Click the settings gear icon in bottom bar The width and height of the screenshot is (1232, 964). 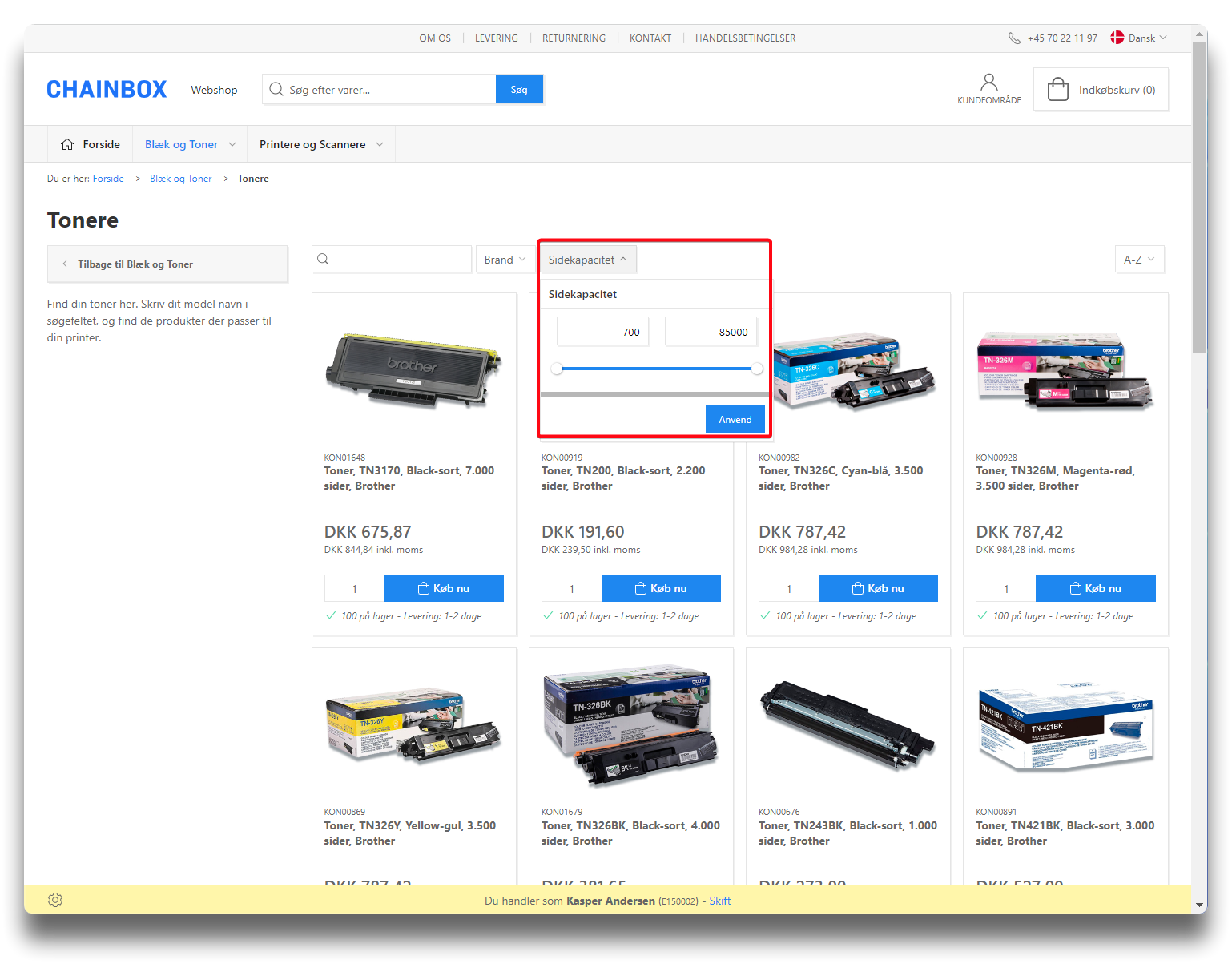55,900
